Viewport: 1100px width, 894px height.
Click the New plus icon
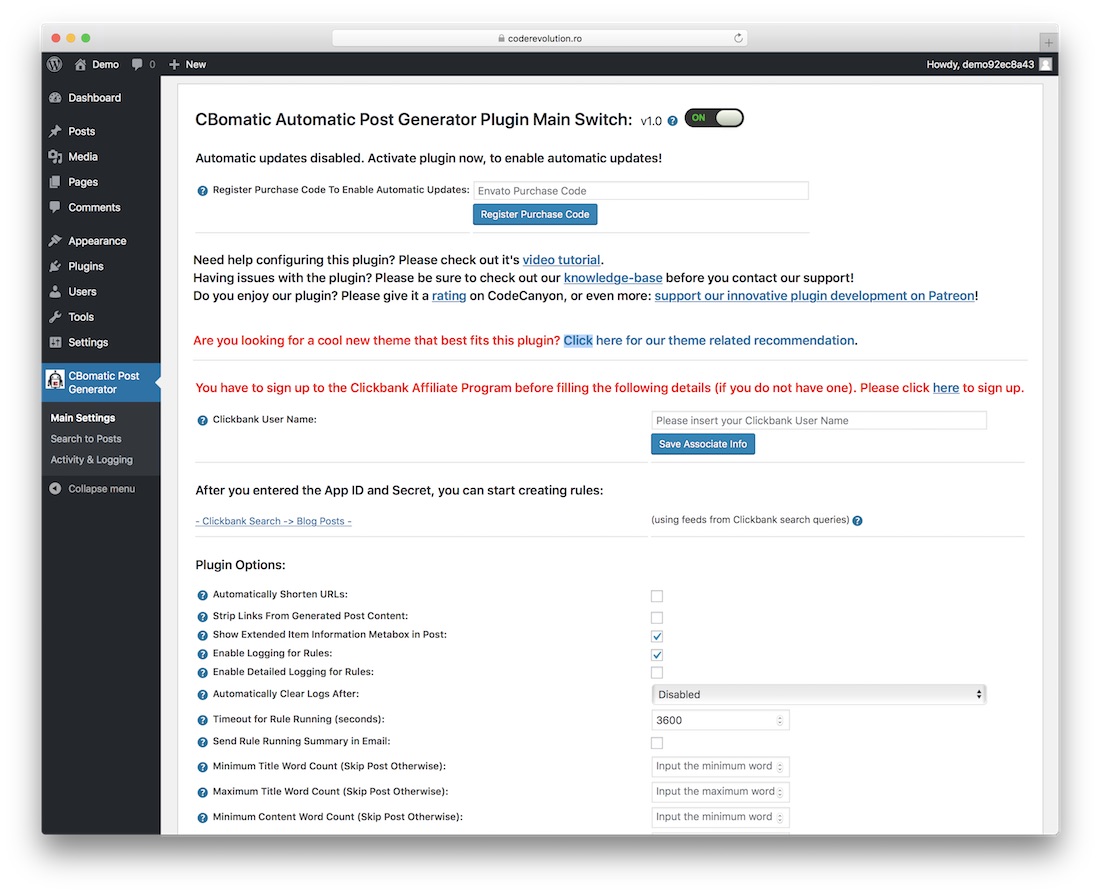[x=174, y=64]
